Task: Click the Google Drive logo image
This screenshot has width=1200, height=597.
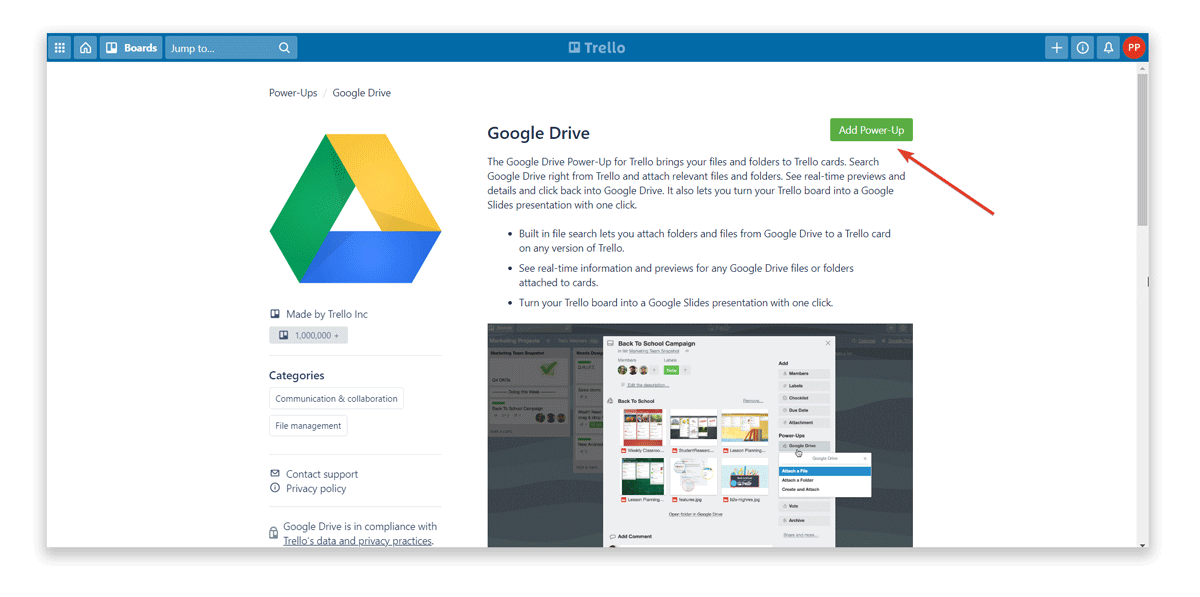Action: point(355,208)
